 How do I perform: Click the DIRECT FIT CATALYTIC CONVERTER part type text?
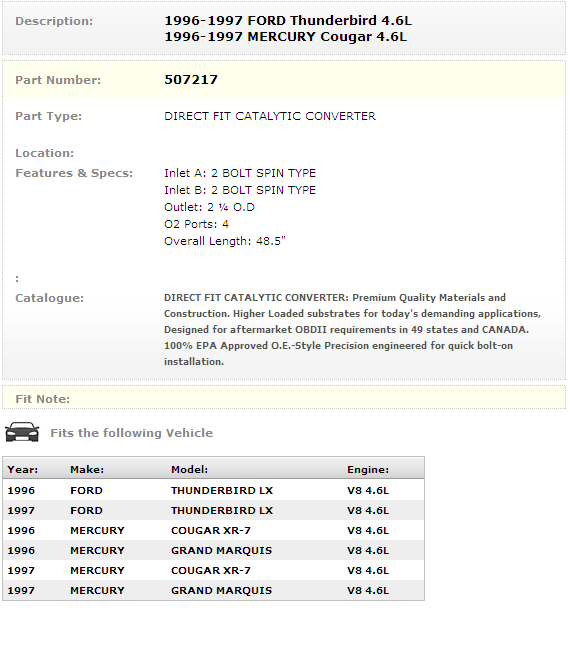(x=270, y=116)
